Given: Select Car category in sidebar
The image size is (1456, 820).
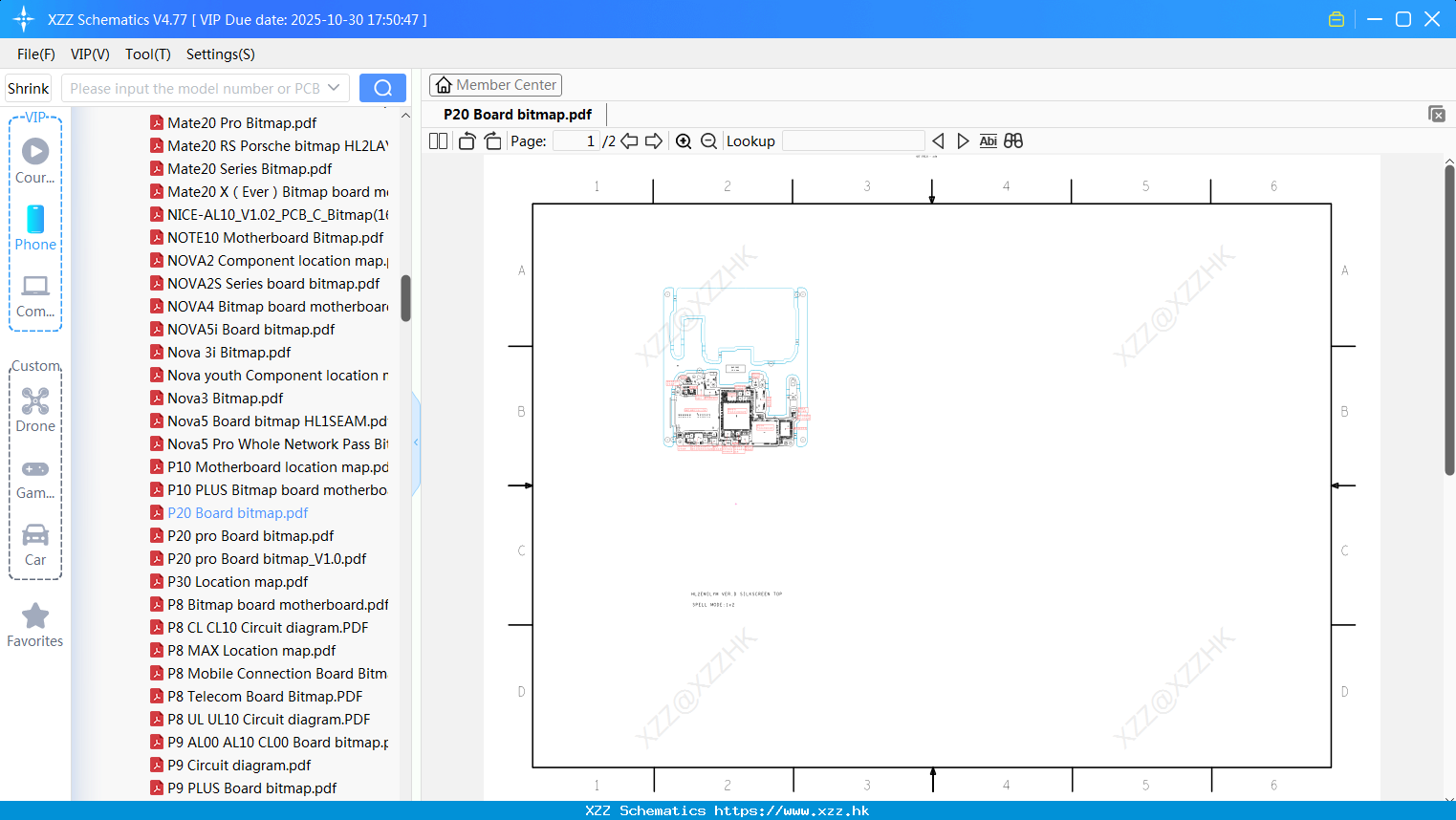Looking at the screenshot, I should [35, 545].
